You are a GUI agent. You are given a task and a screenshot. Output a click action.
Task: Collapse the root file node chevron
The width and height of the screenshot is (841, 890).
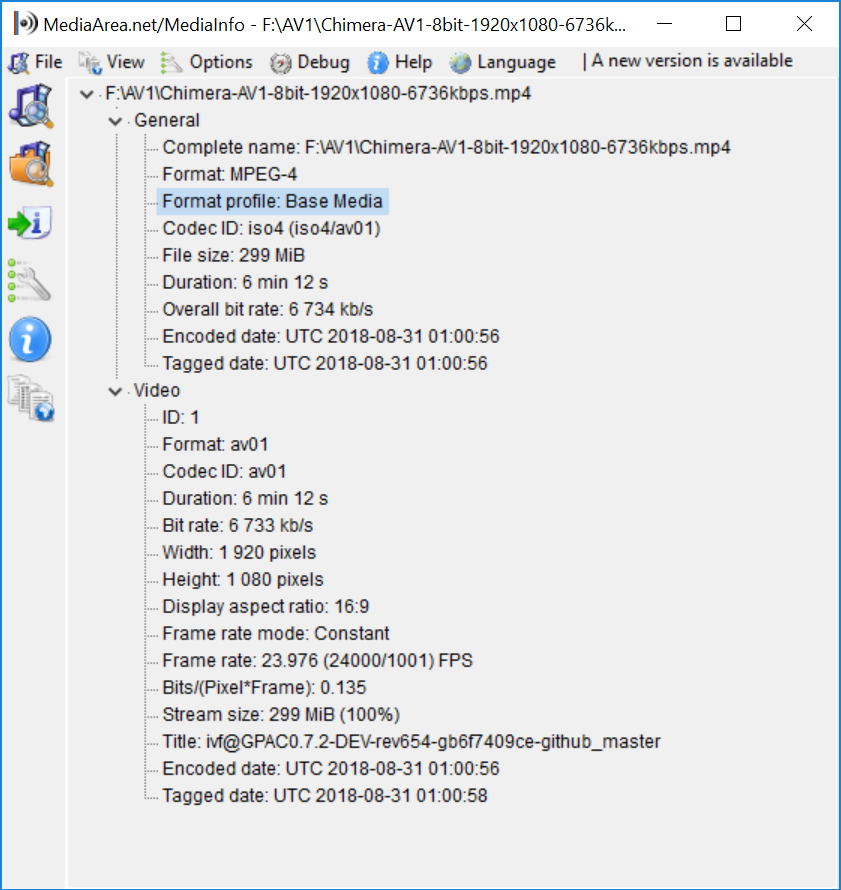click(x=87, y=94)
